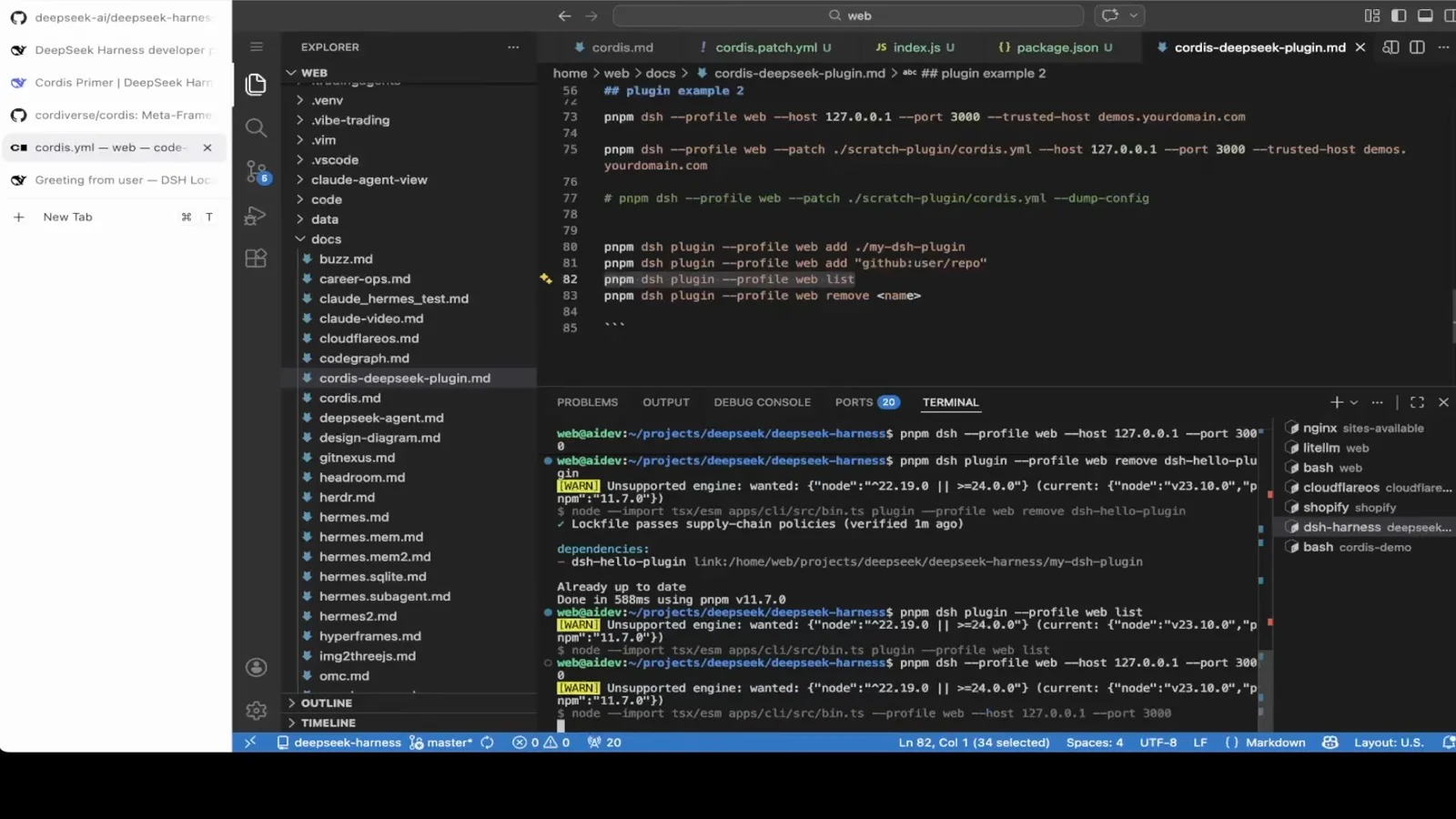
Task: Open the Run and Debug view
Action: 256,216
